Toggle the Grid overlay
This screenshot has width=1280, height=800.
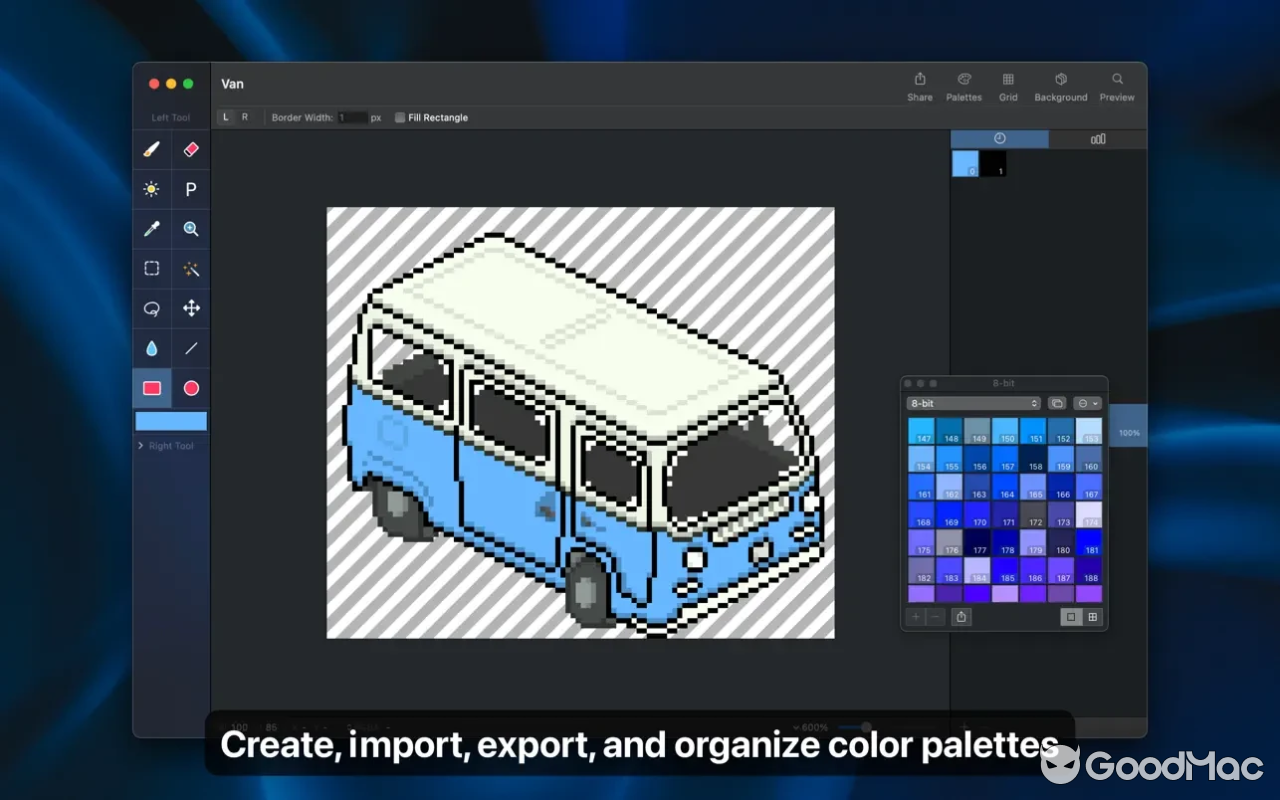pyautogui.click(x=1008, y=86)
